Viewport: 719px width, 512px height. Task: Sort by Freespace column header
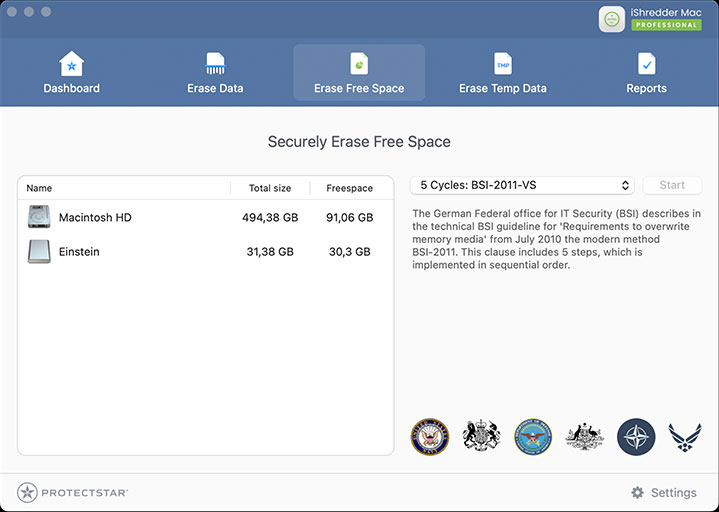click(349, 188)
